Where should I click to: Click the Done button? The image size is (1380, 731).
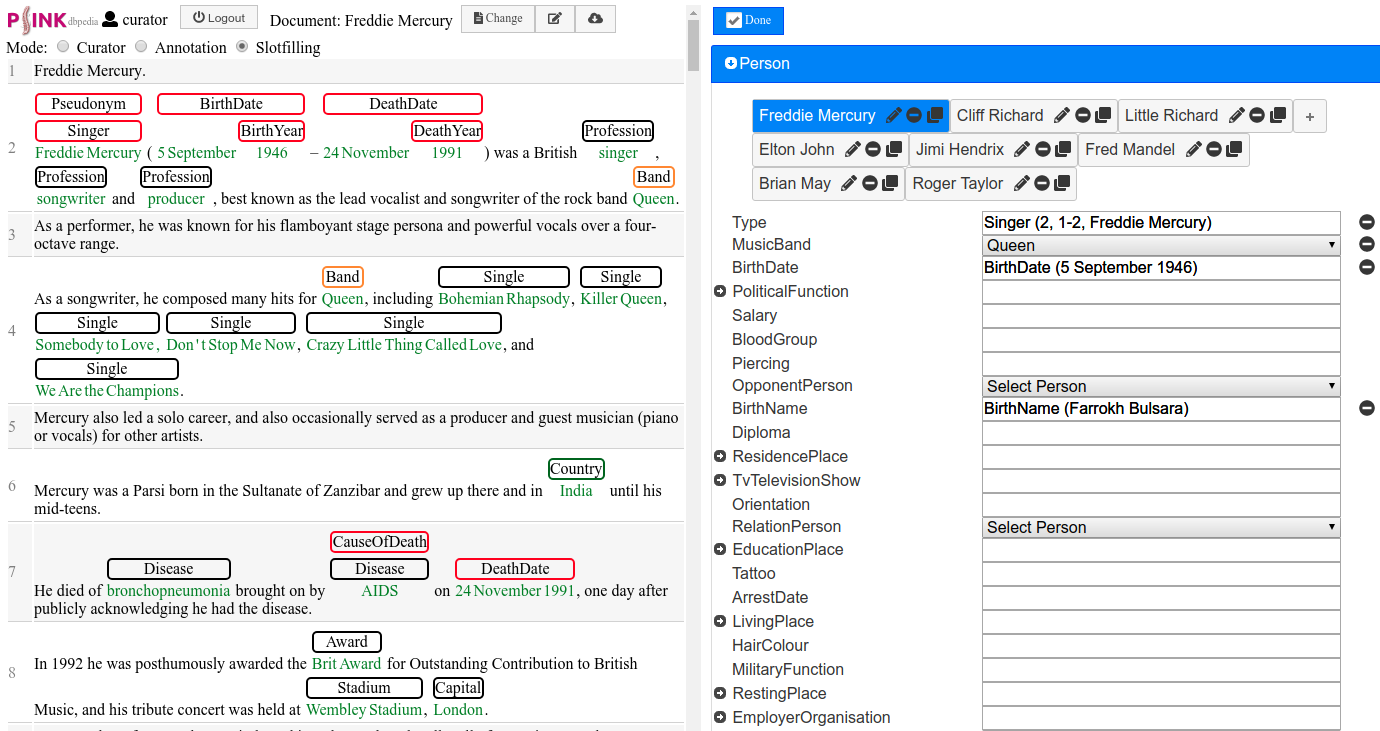(x=748, y=20)
